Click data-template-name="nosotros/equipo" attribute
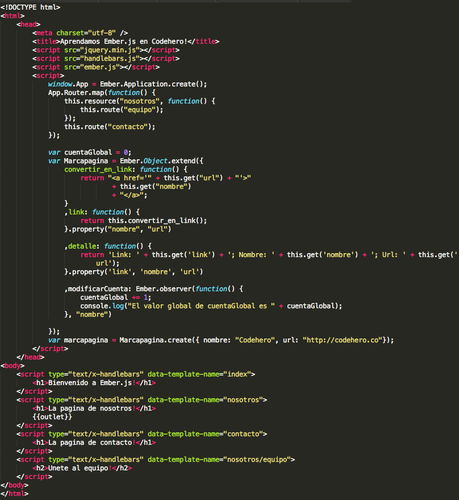Image resolution: width=459 pixels, height=500 pixels. pyautogui.click(x=219, y=459)
